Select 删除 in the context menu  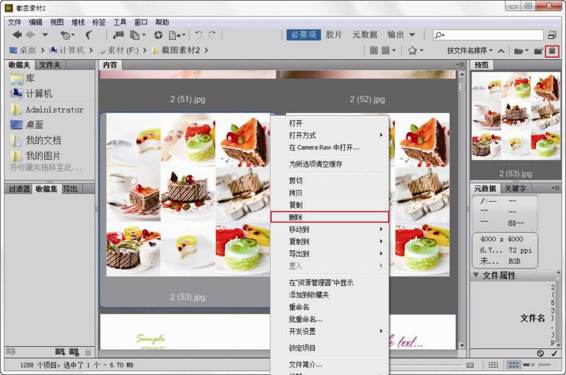(x=330, y=217)
